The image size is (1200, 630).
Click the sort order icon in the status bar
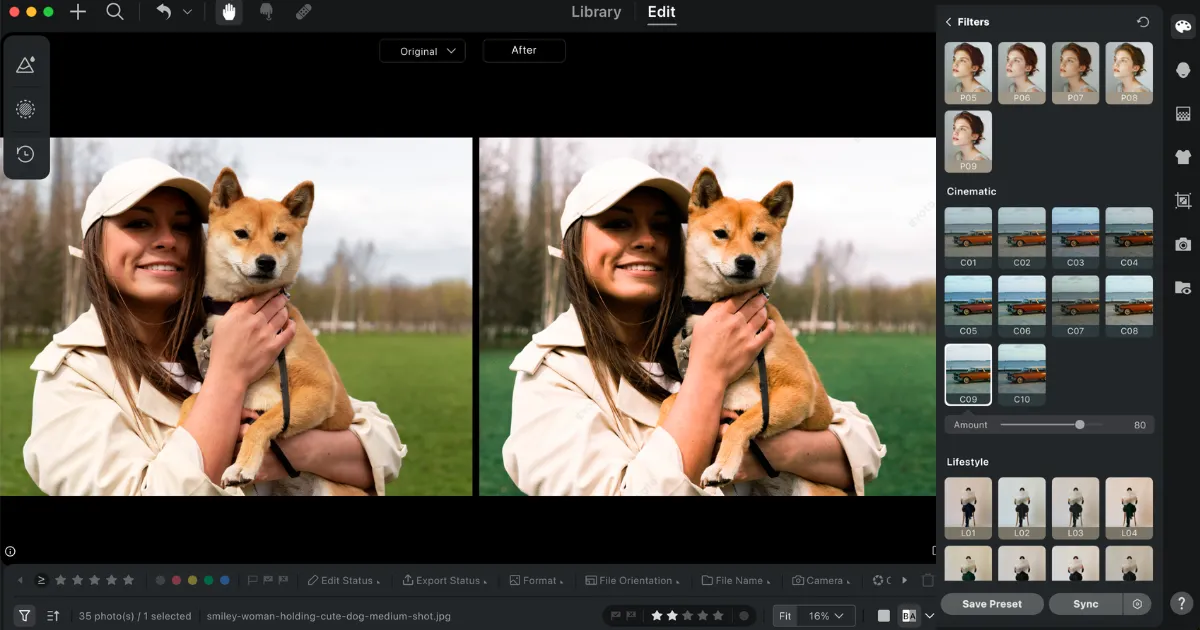pos(53,616)
